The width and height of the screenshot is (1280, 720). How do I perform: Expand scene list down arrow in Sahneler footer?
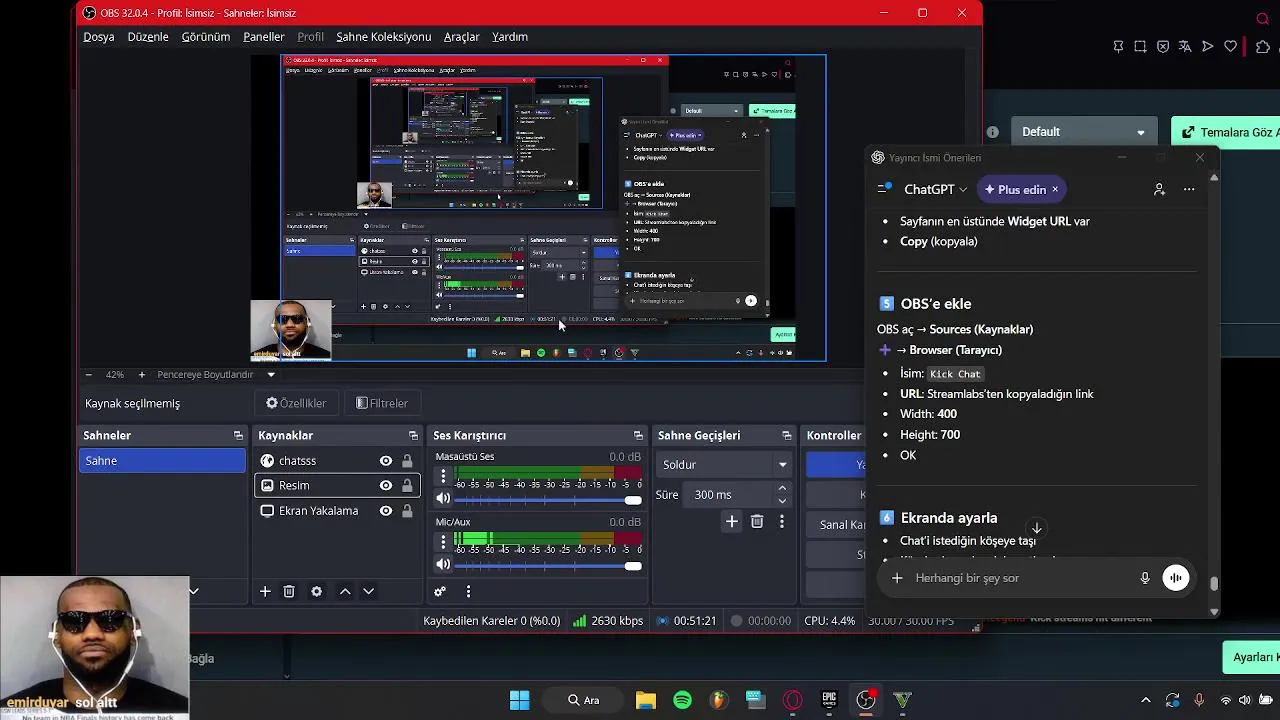193,591
